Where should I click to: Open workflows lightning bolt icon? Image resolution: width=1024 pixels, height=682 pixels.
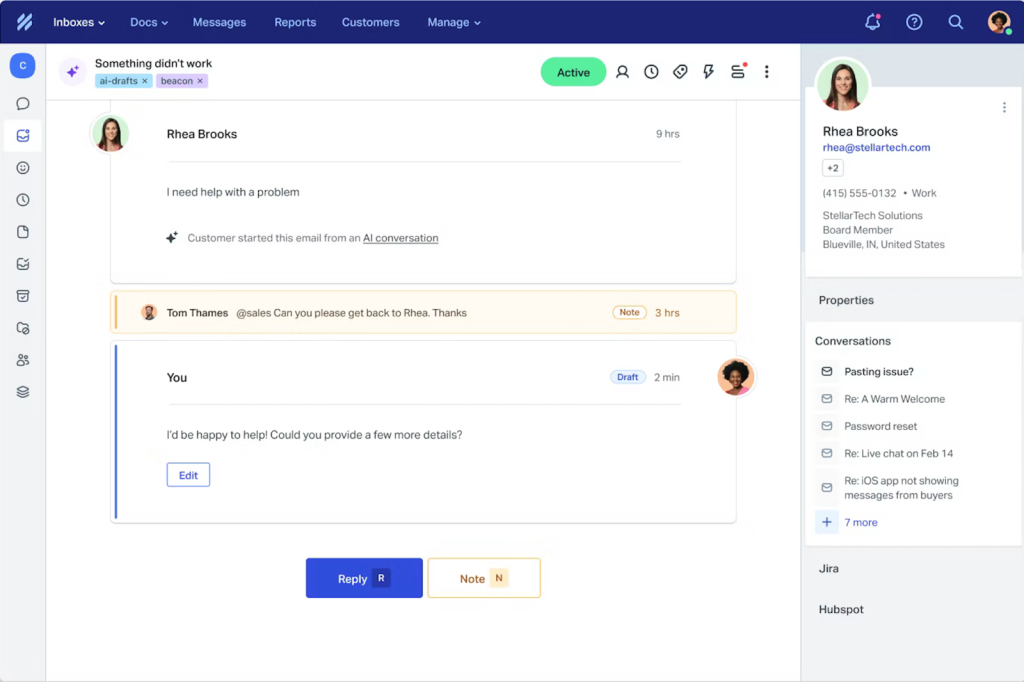709,72
